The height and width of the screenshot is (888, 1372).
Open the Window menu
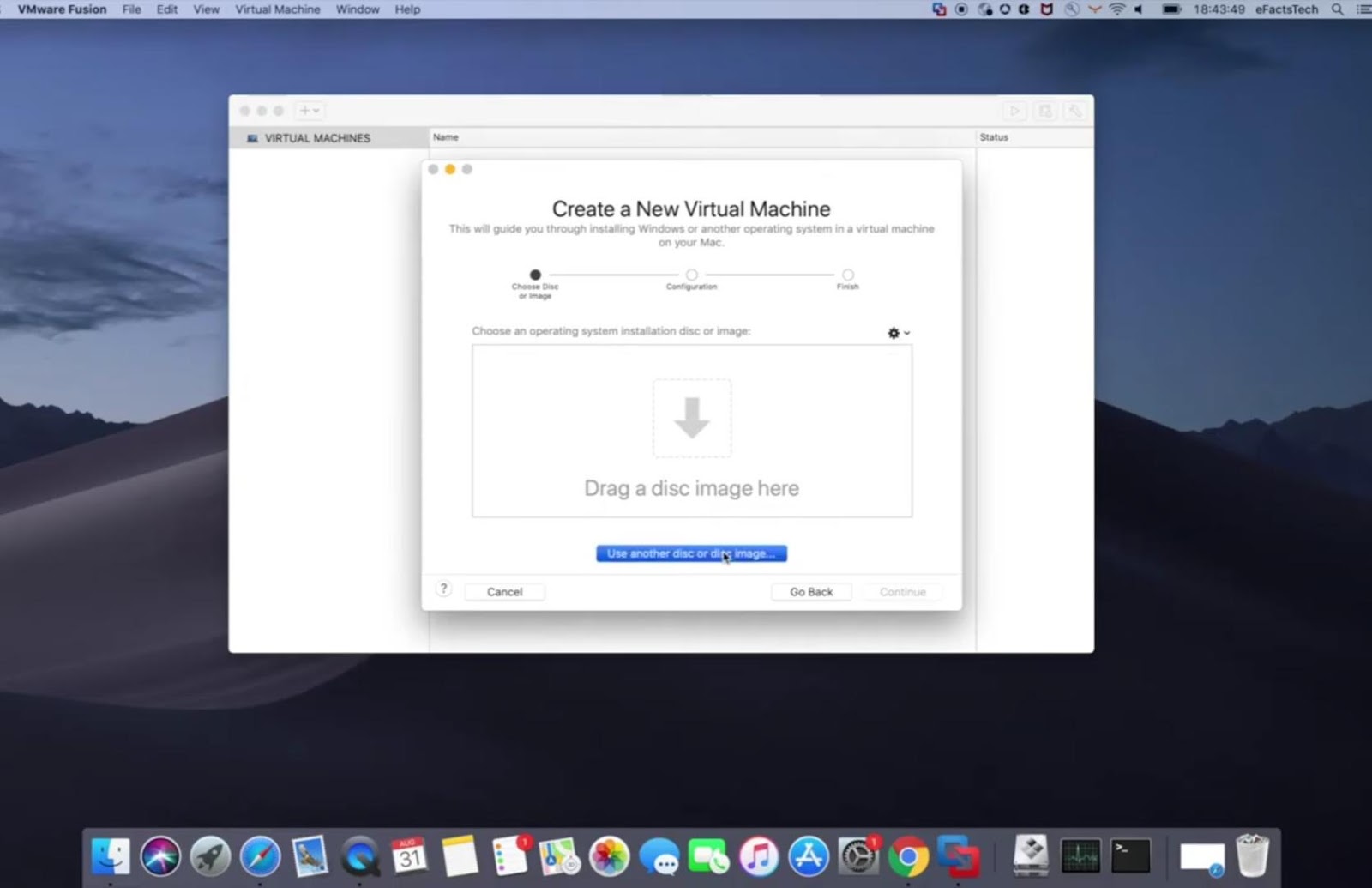click(x=358, y=9)
